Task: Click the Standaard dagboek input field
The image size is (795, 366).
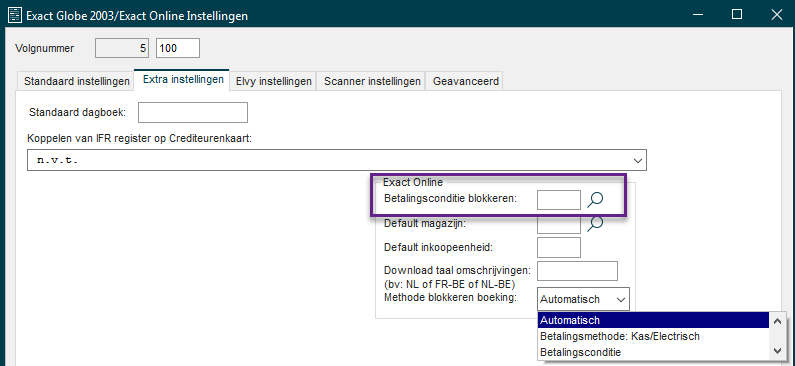Action: (193, 113)
